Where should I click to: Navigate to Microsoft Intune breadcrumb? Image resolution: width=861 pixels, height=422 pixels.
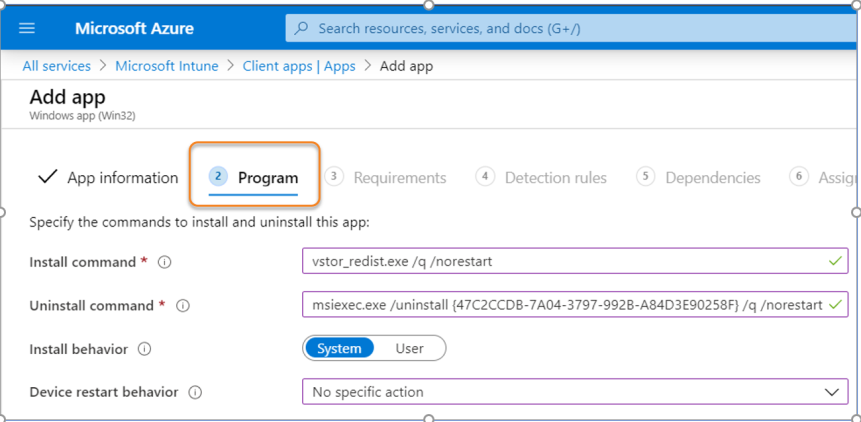[167, 66]
